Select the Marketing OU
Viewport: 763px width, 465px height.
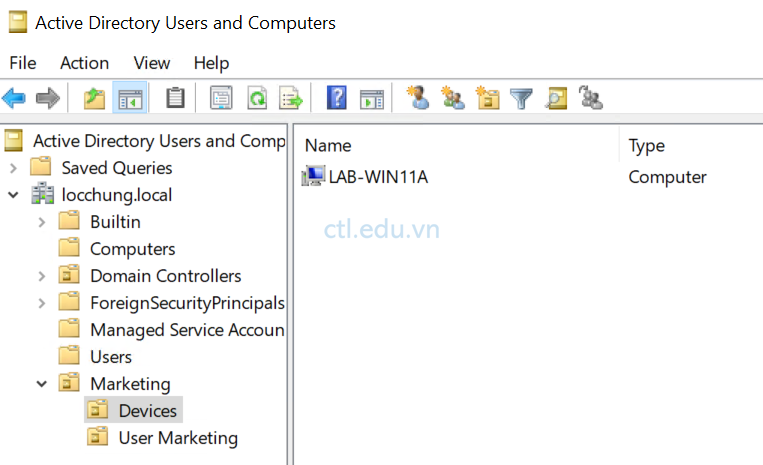pyautogui.click(x=130, y=384)
